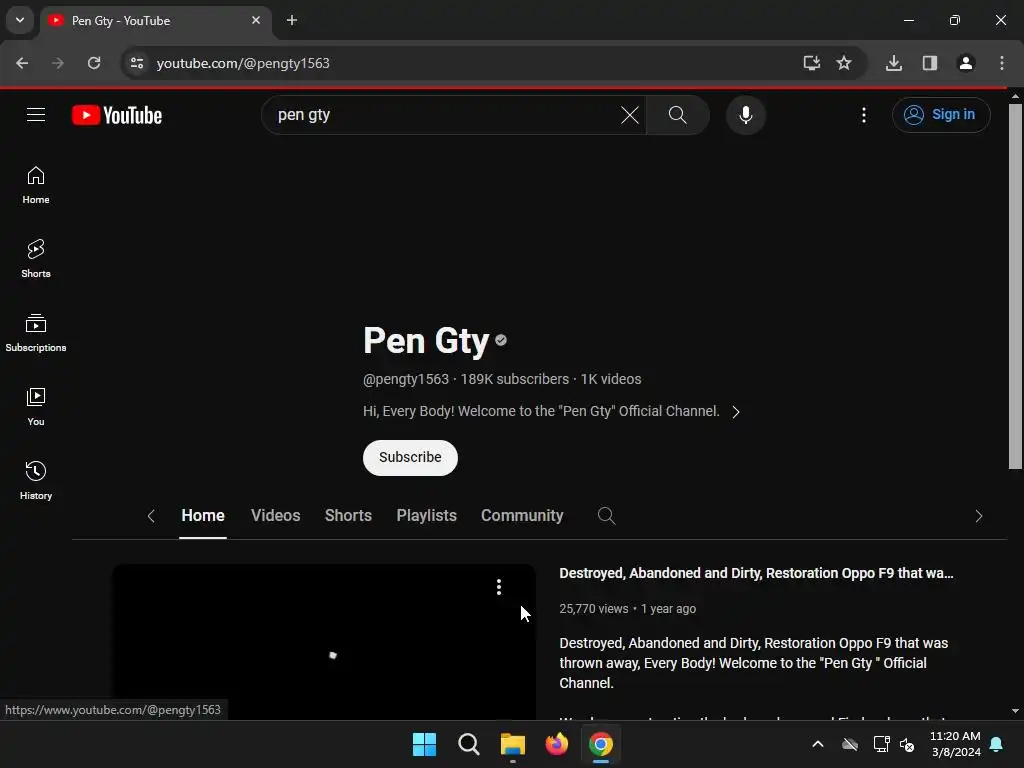
Task: Open the Destroyed, Abandoned and Dirty video title
Action: coord(756,573)
